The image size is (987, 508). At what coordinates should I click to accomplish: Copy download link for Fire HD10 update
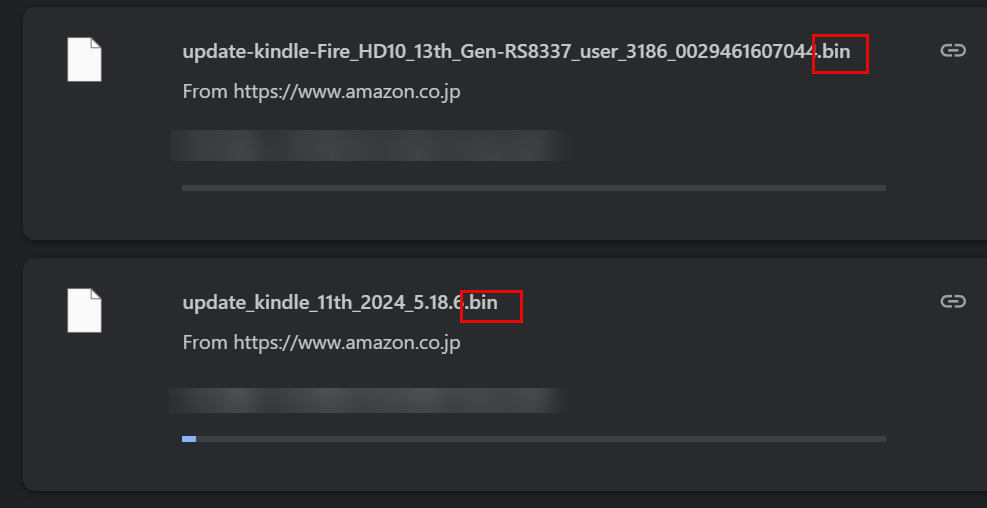click(x=953, y=51)
